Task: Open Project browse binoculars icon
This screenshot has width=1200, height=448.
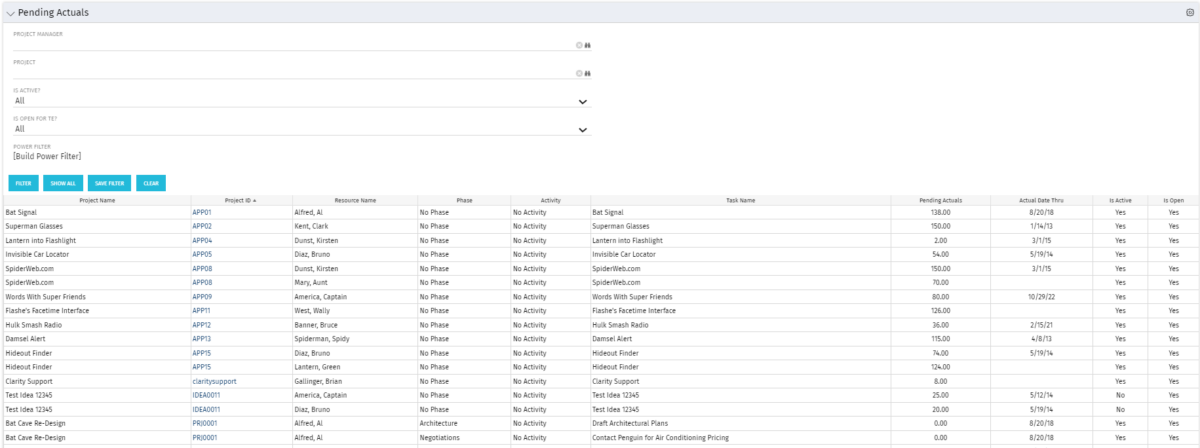Action: click(588, 73)
